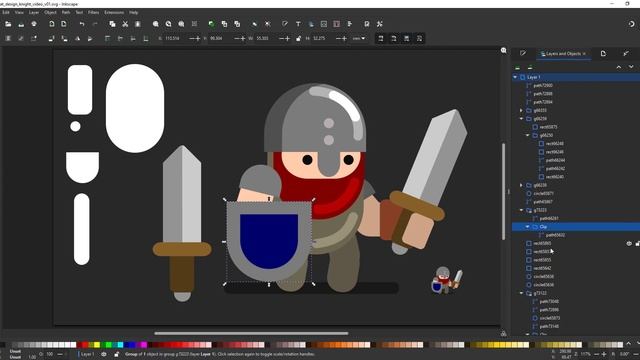Open Align and Distribute icon
Screen dimensions: 640x360
[350, 24]
